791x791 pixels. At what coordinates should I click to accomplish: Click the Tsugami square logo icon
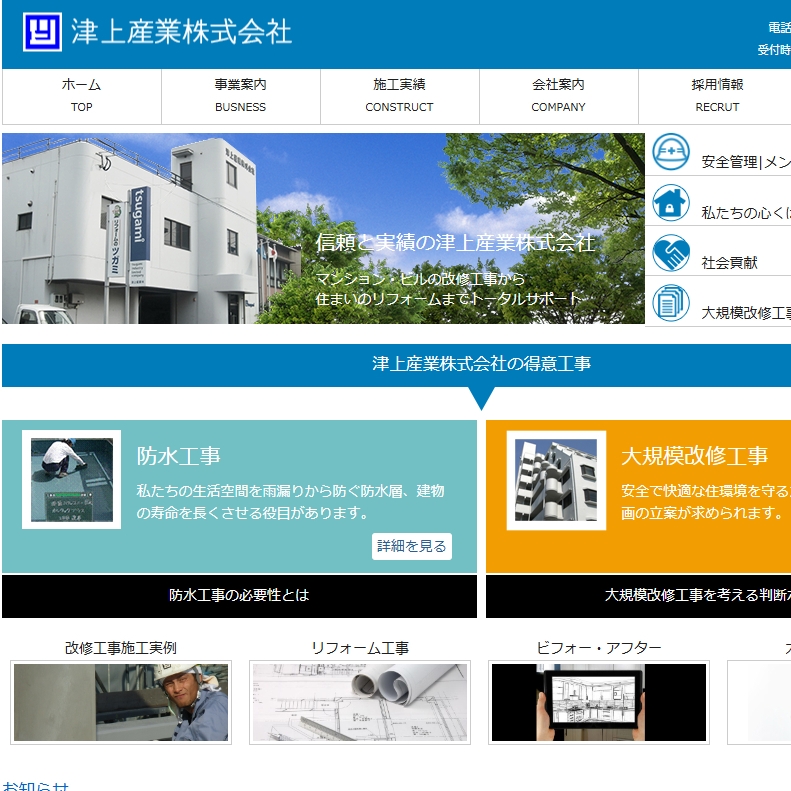tap(42, 32)
